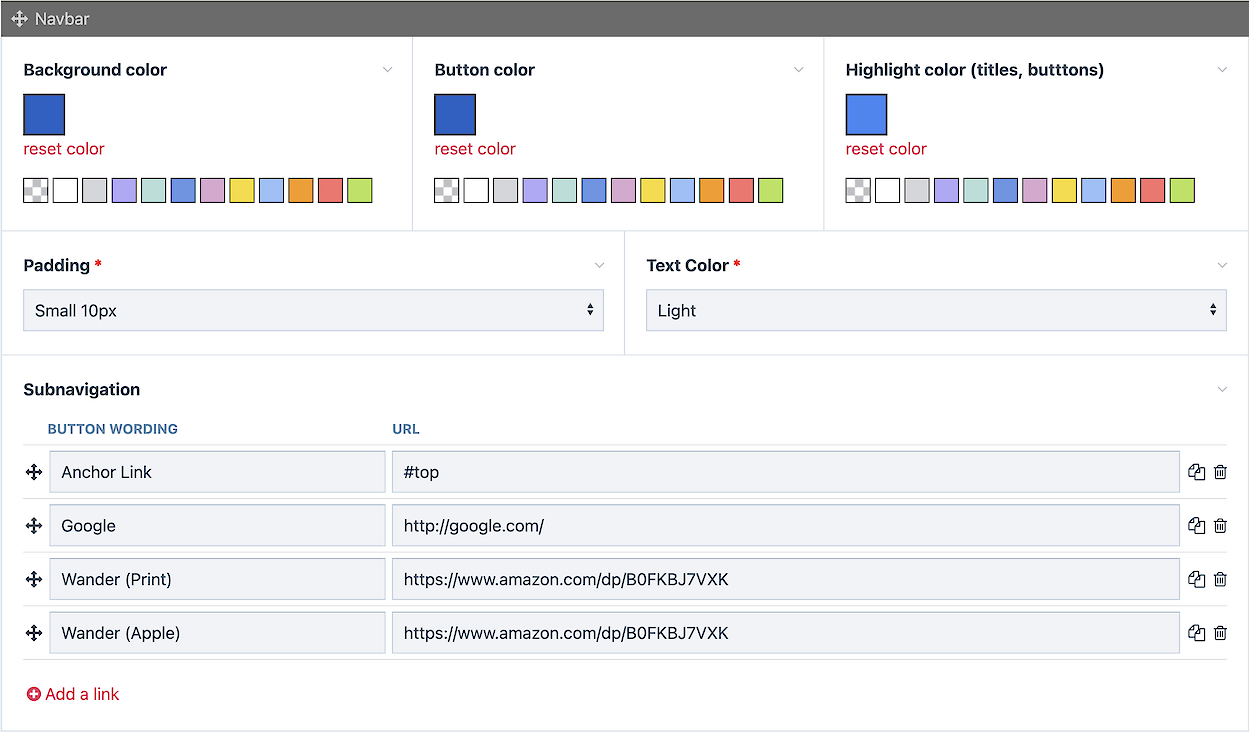The height and width of the screenshot is (732, 1249).
Task: Click drag handle for Anchor Link row
Action: click(34, 472)
